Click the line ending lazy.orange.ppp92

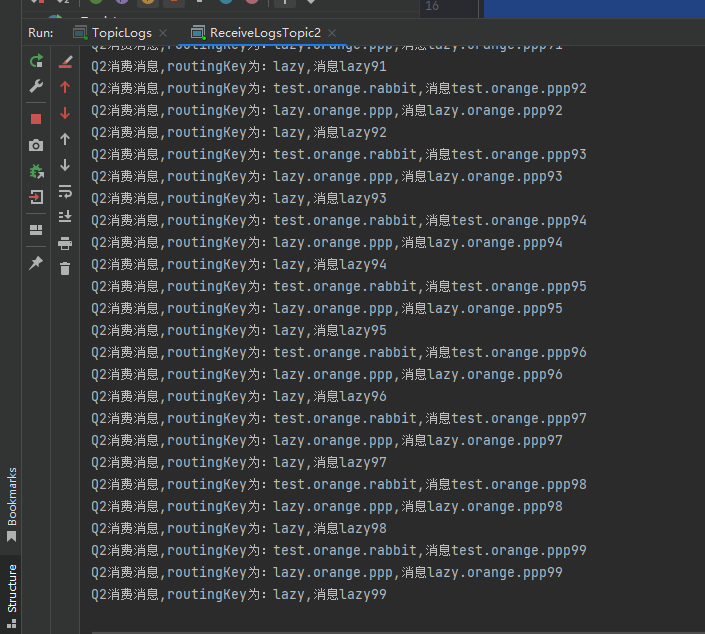327,110
